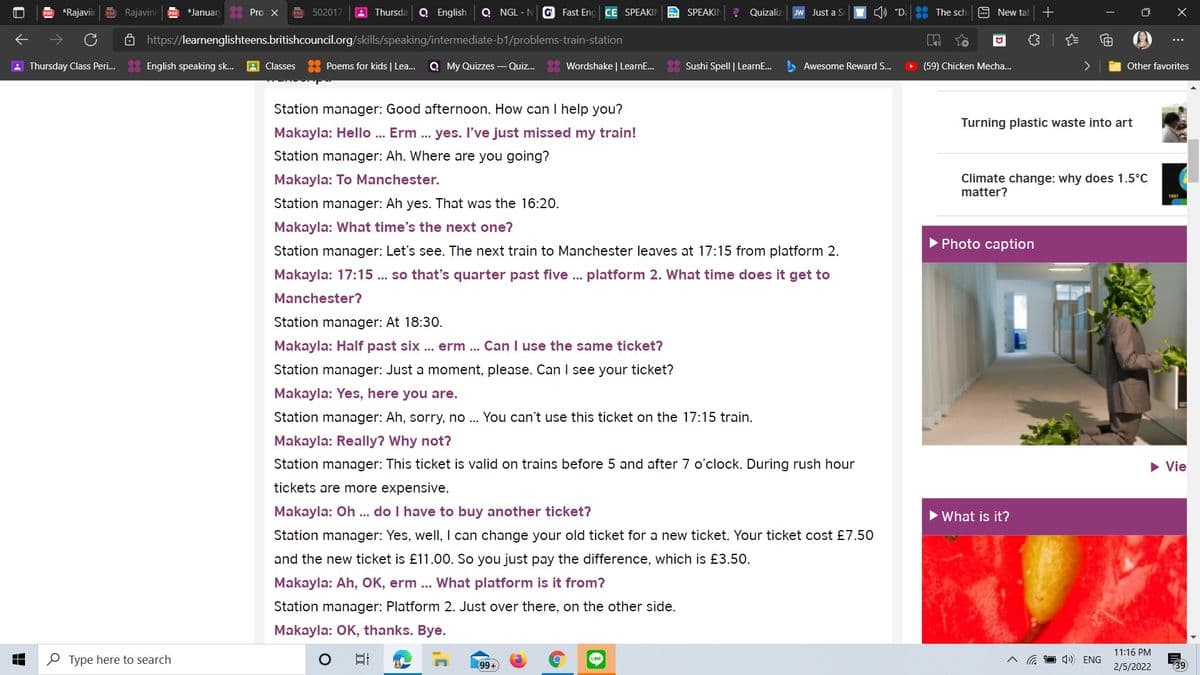The width and height of the screenshot is (1200, 675).
Task: Open vertical tabs menu icon
Action: point(19,12)
